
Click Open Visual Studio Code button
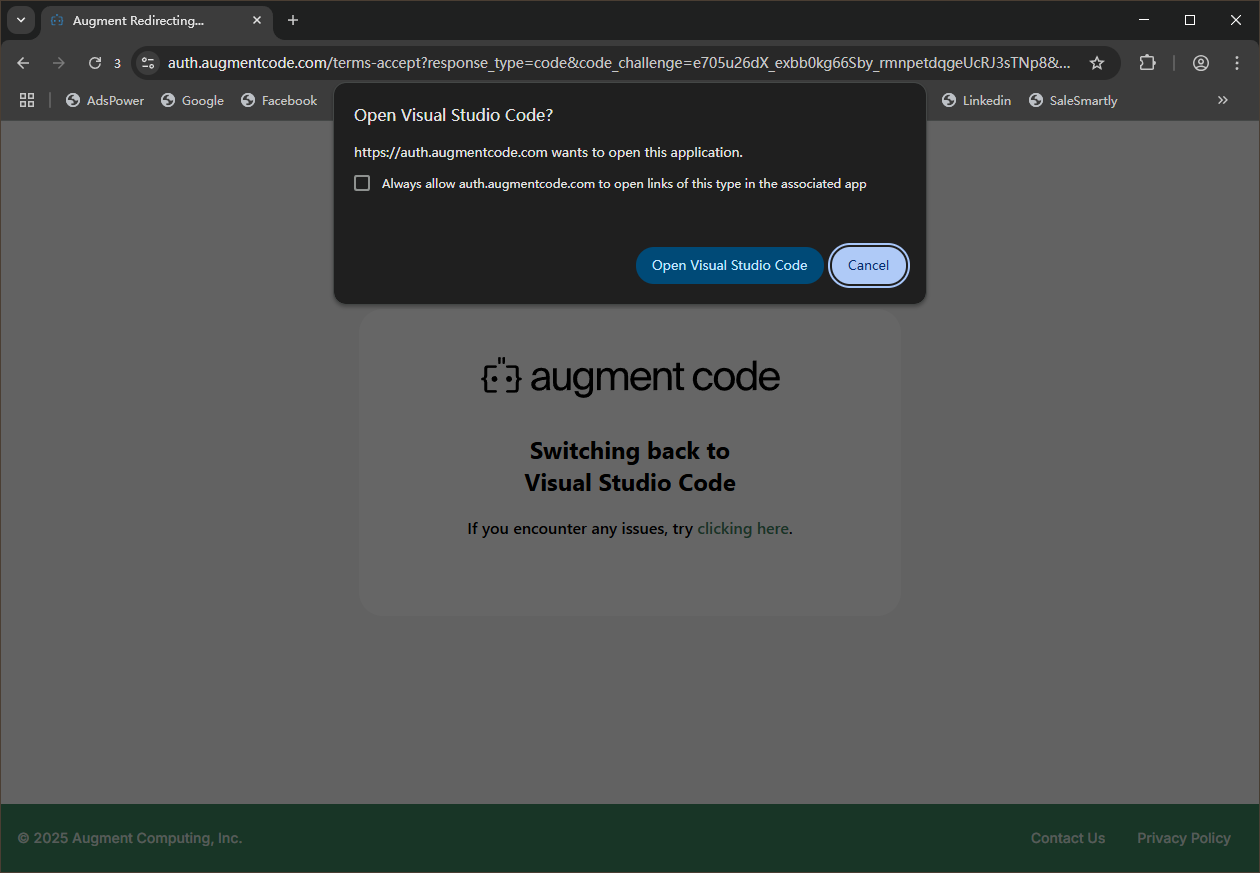click(729, 265)
